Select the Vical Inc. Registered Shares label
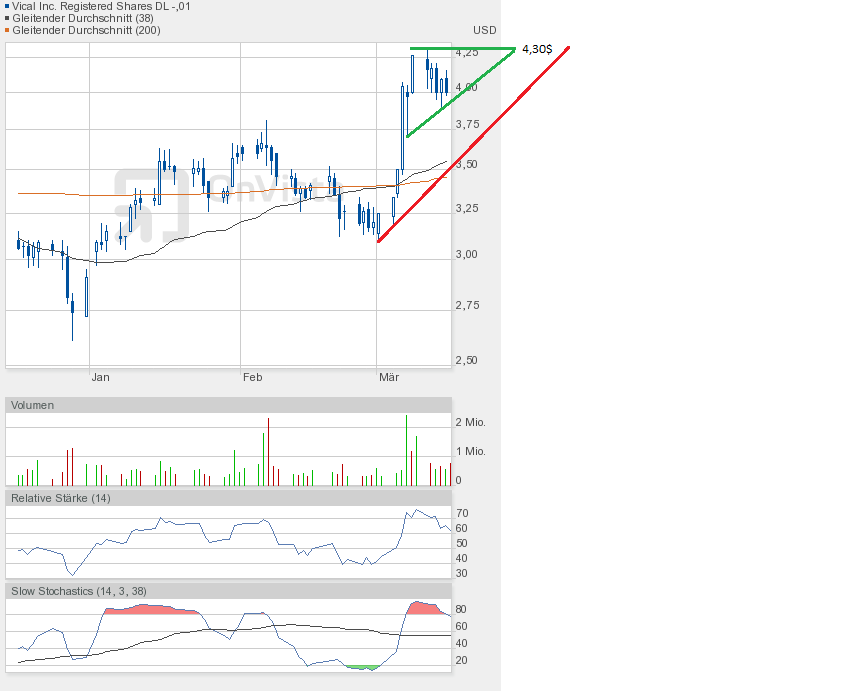850x691 pixels. click(102, 6)
